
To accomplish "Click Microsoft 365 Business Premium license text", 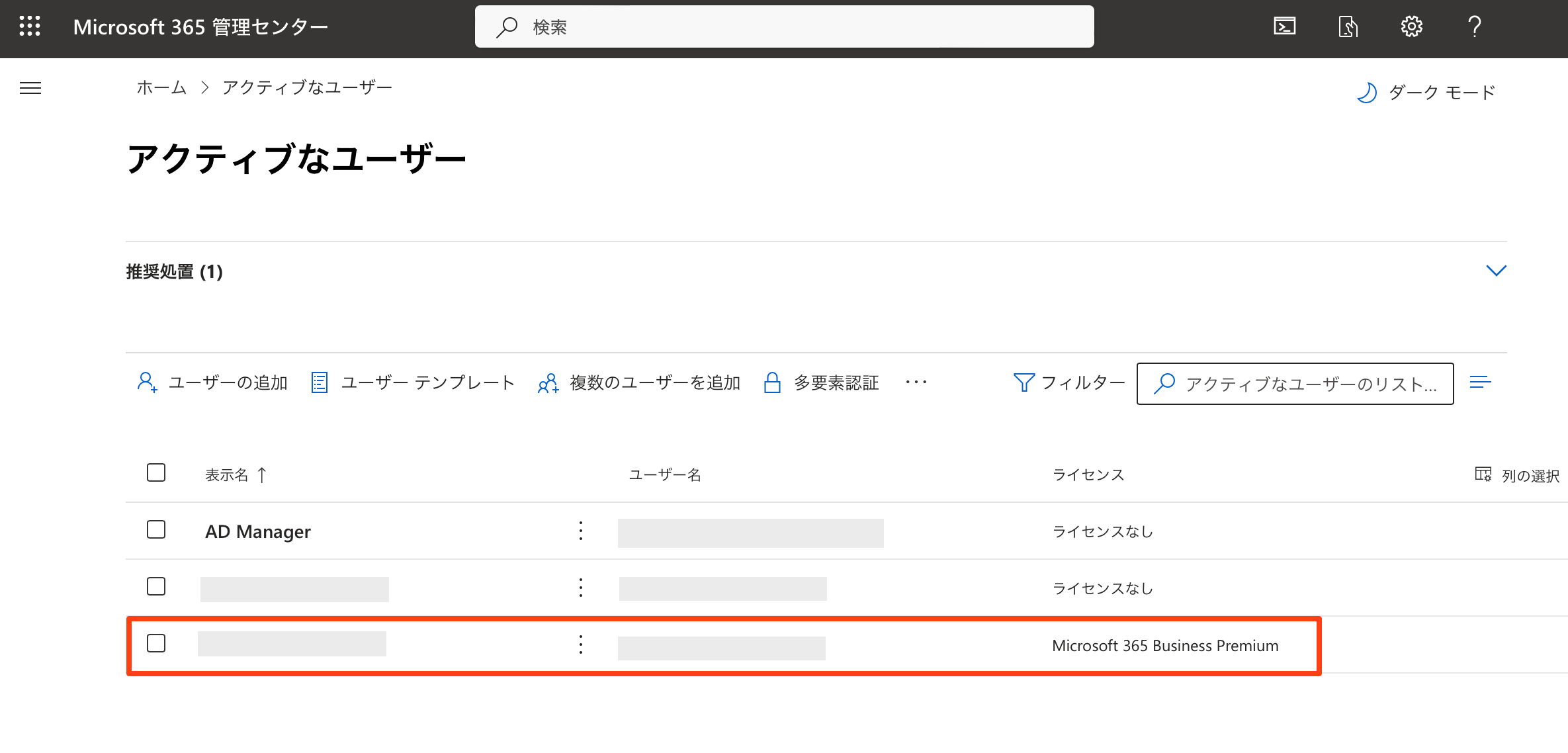I will pos(1165,646).
